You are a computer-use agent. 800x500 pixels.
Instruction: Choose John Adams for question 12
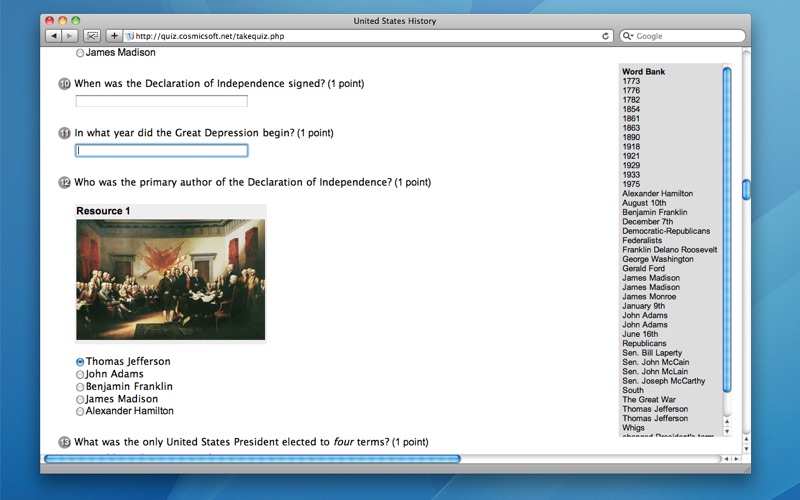[80, 374]
